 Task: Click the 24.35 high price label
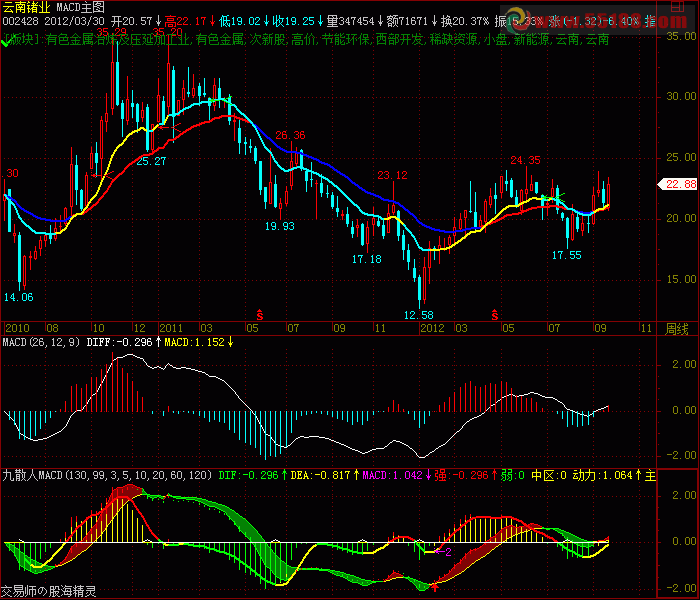point(525,160)
